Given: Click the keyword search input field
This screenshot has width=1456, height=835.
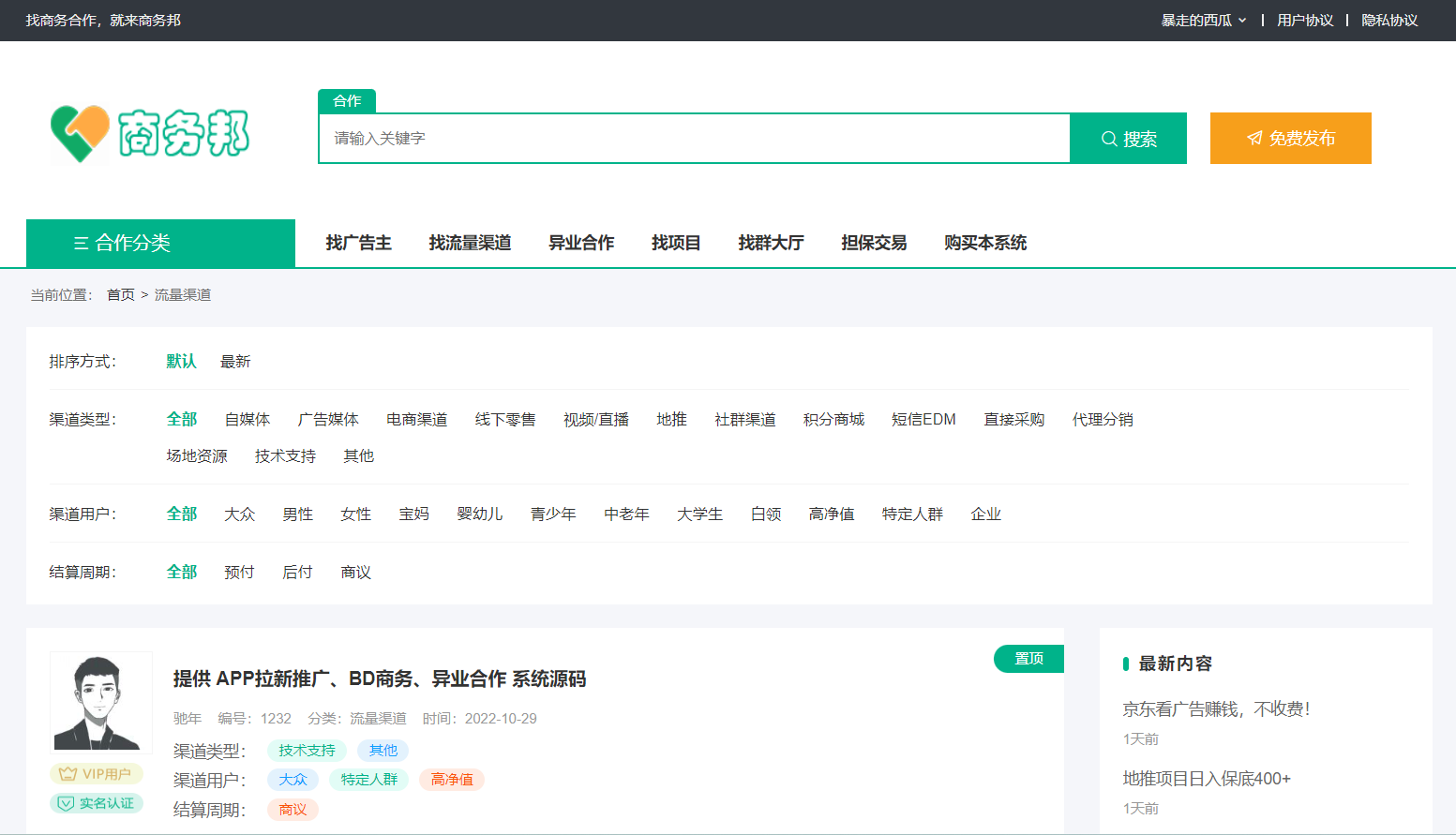Looking at the screenshot, I should tap(694, 138).
